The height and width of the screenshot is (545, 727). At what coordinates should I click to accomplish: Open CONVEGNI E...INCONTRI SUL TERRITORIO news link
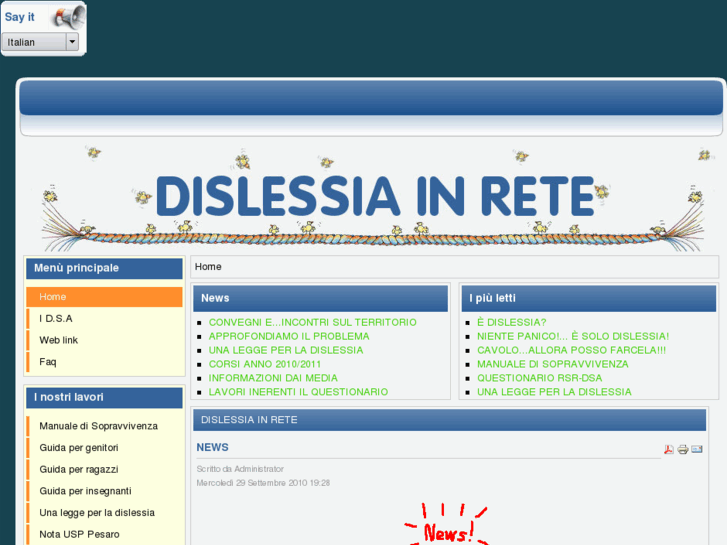pyautogui.click(x=312, y=322)
